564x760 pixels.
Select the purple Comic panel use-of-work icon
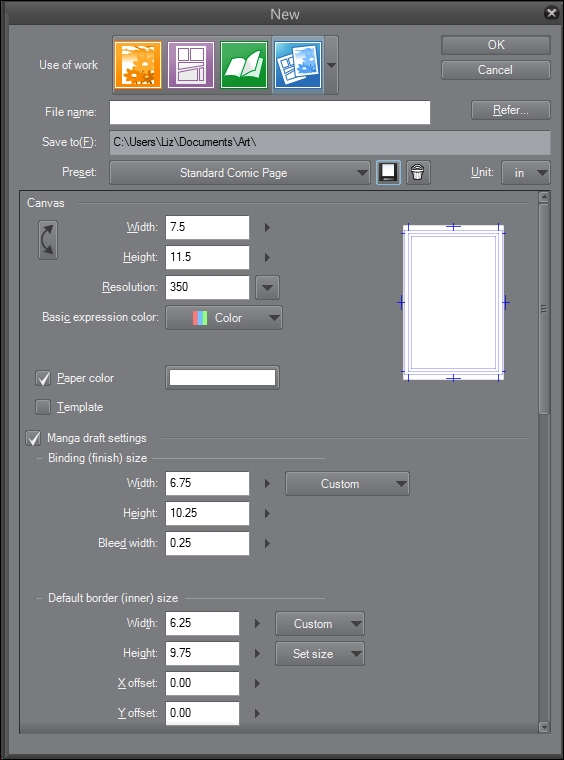(x=191, y=65)
